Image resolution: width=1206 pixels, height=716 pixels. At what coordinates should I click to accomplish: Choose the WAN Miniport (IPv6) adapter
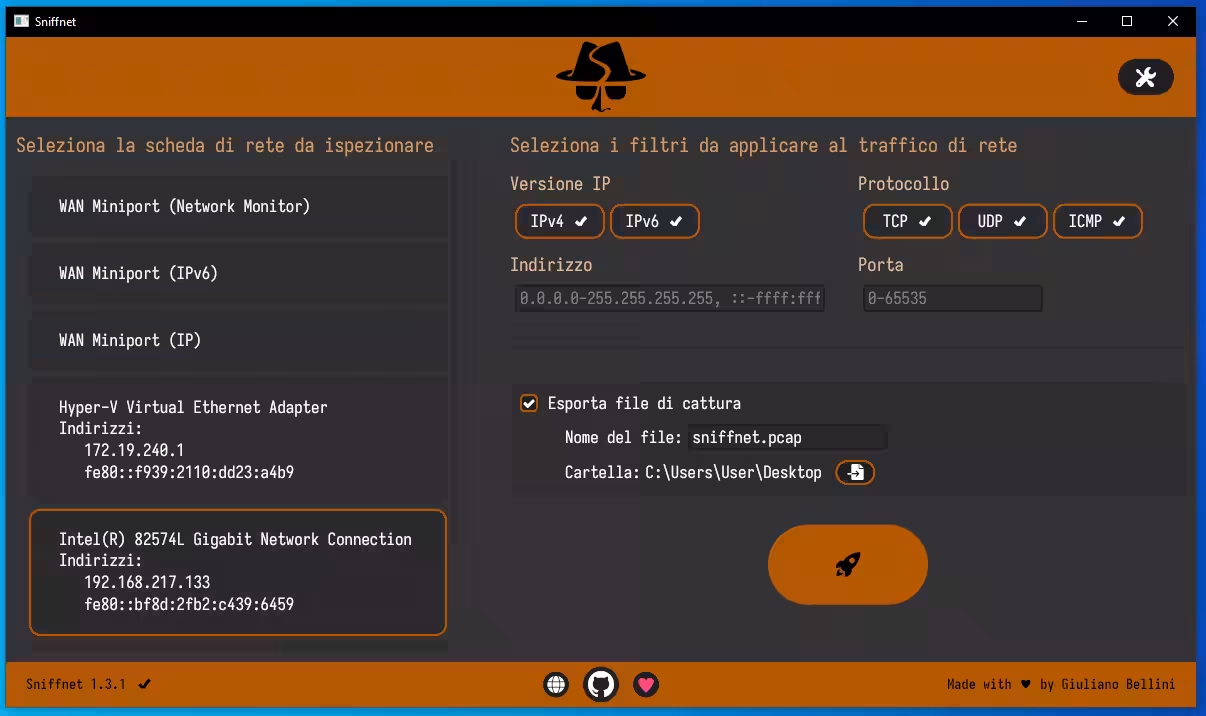pyautogui.click(x=238, y=273)
